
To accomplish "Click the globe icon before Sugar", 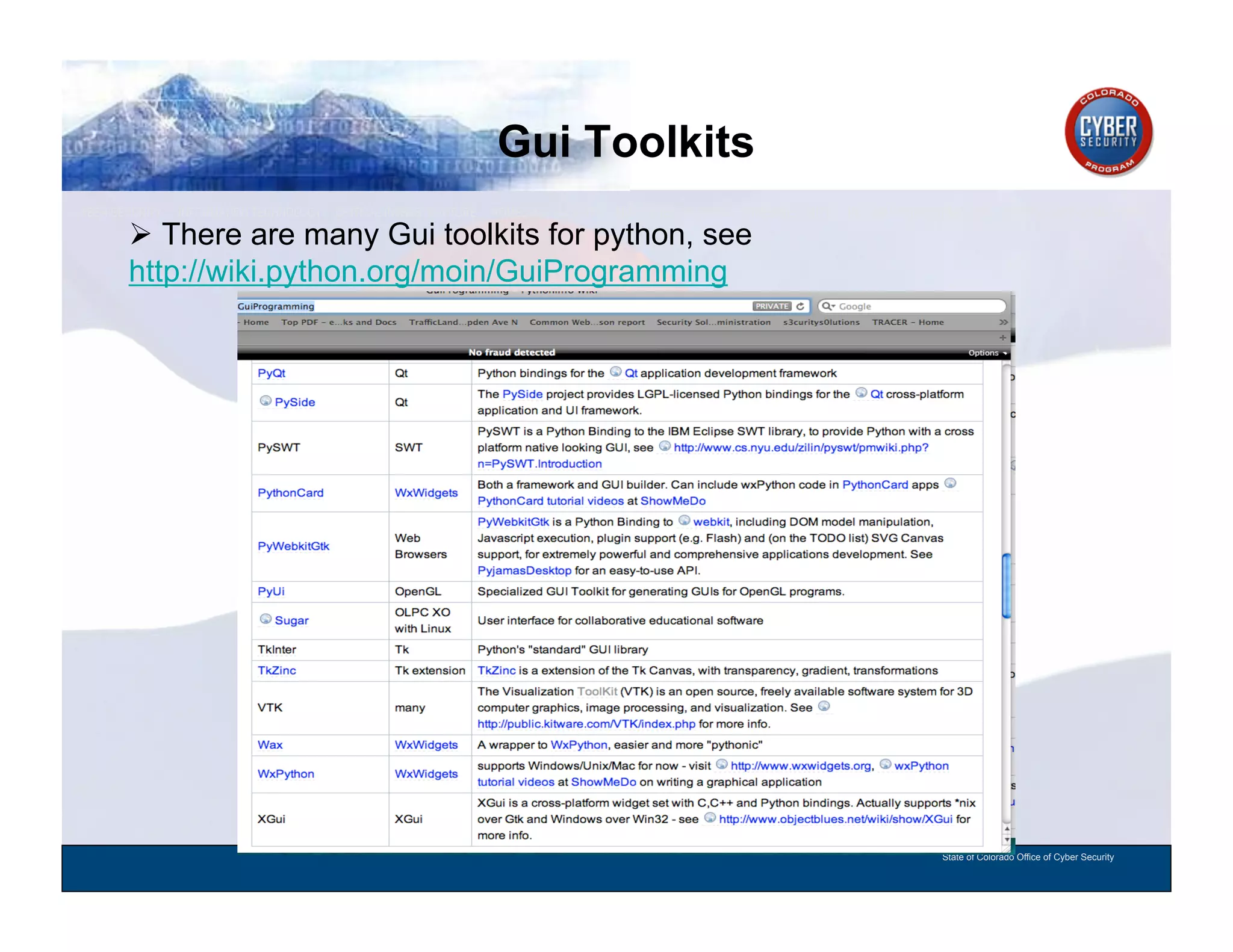I will click(x=266, y=619).
